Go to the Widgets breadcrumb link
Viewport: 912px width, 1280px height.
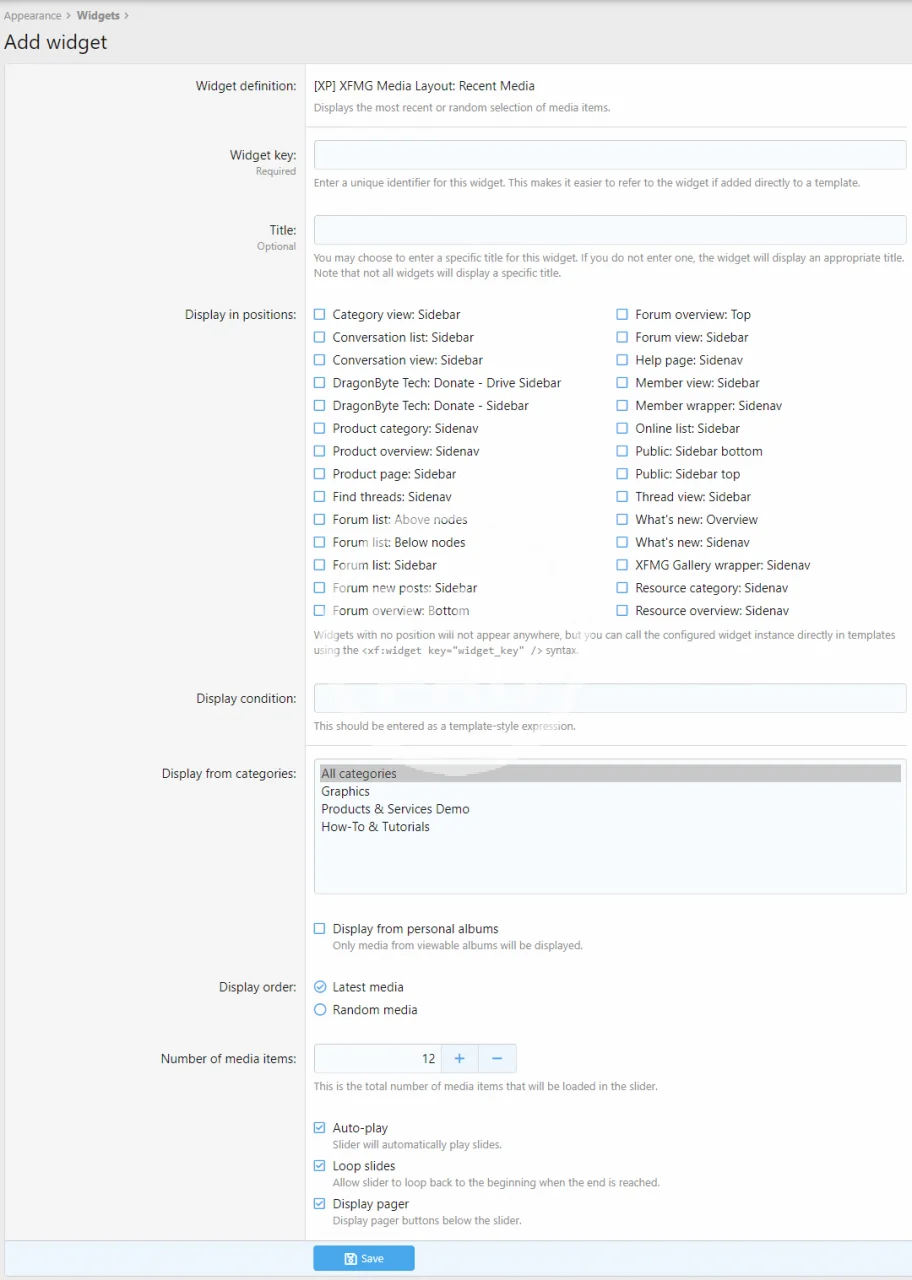[x=98, y=16]
